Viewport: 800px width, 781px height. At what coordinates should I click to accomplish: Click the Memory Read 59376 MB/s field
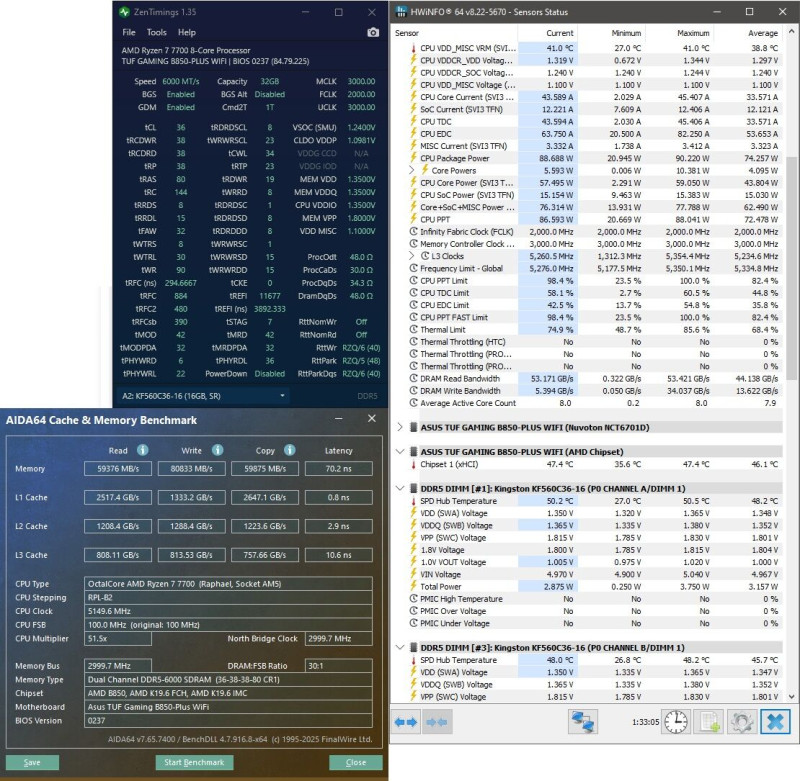pyautogui.click(x=118, y=468)
